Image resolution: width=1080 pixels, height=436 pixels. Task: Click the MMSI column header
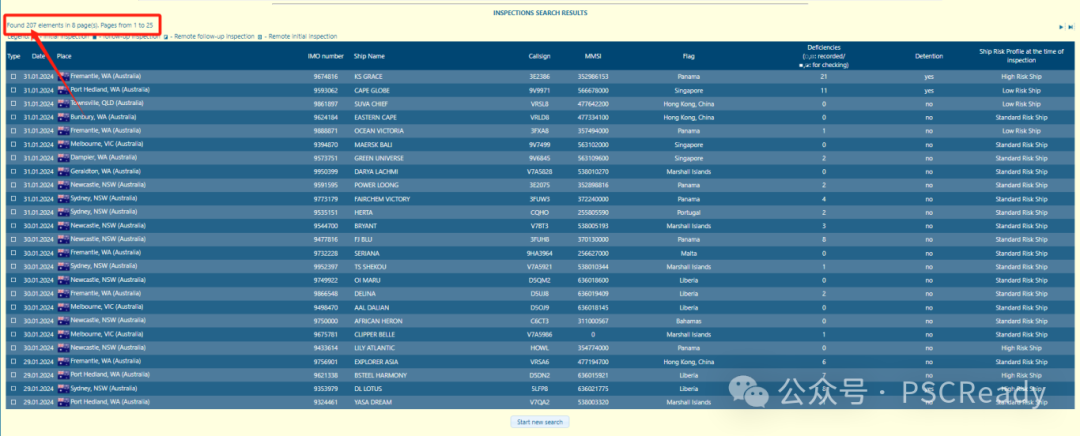[593, 56]
